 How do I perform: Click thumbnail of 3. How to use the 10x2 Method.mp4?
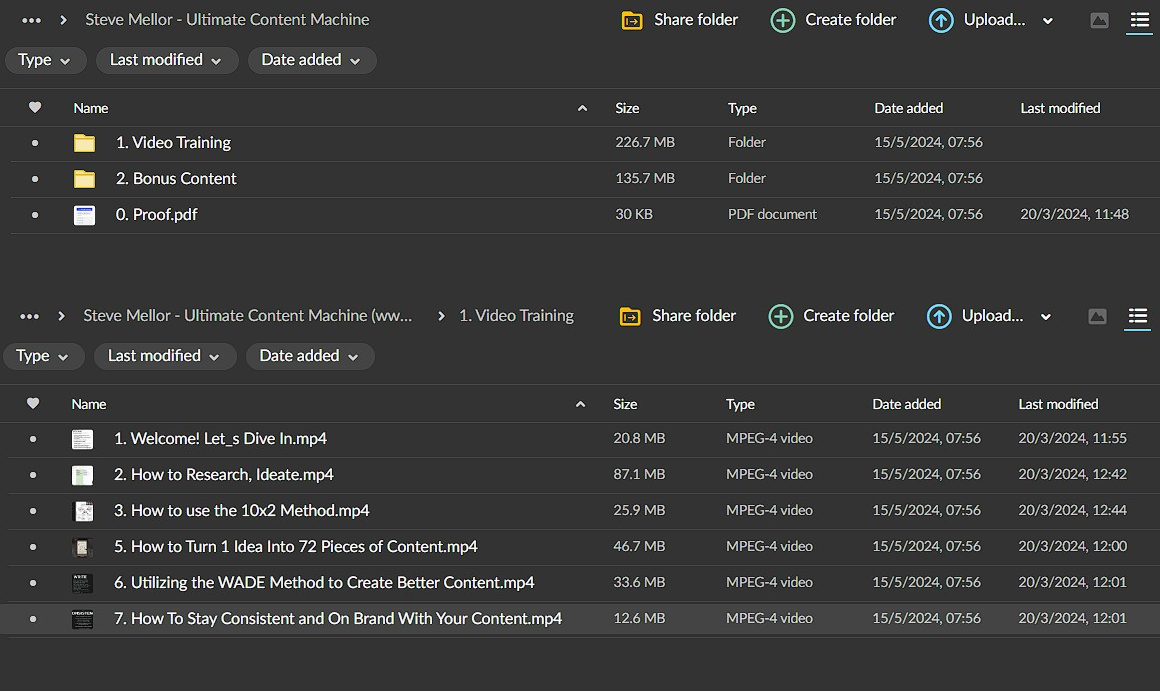pos(82,511)
